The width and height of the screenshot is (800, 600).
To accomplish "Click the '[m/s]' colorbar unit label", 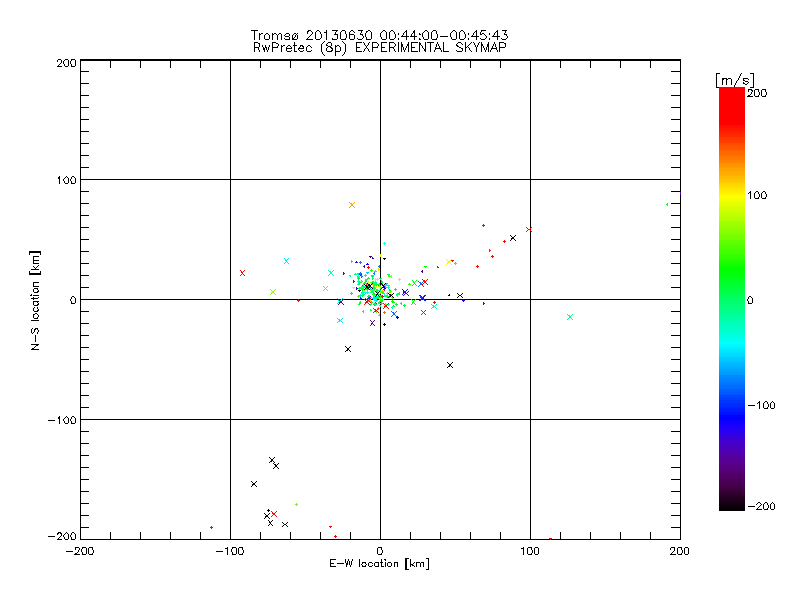I will tap(735, 80).
